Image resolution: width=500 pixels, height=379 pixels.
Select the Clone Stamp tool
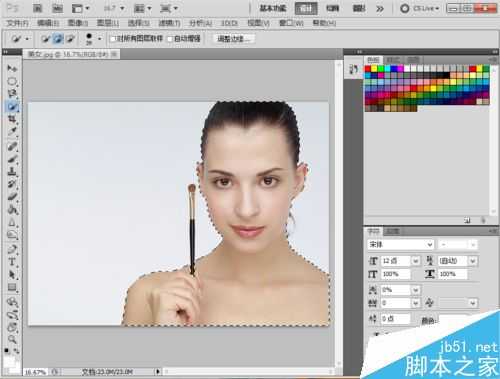coord(12,171)
